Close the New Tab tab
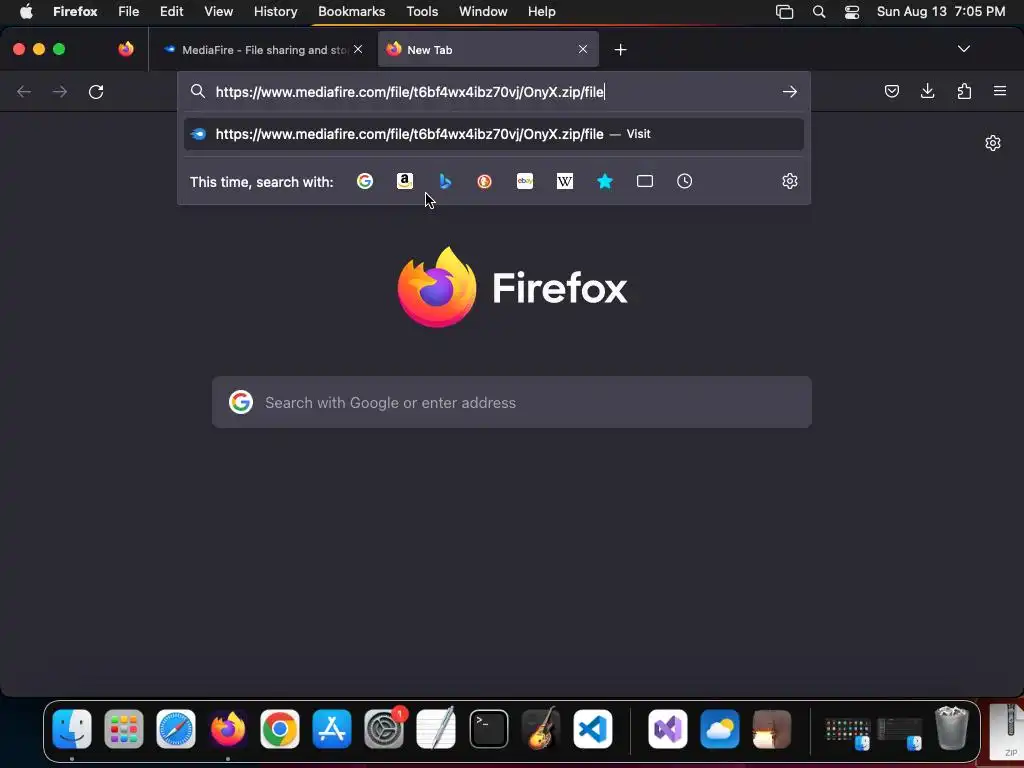 (583, 50)
